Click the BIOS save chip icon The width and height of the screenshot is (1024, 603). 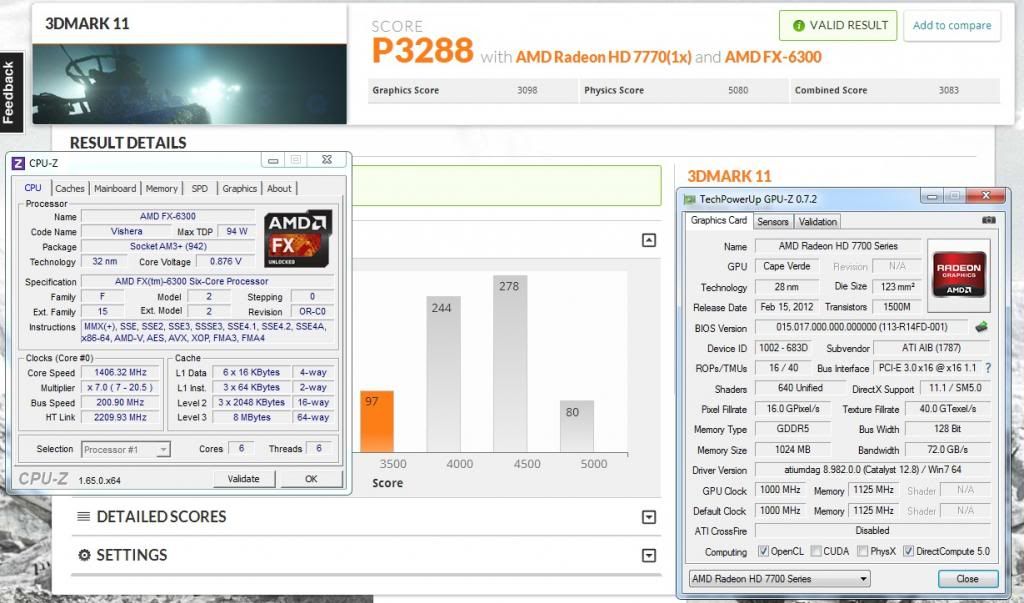coord(981,327)
